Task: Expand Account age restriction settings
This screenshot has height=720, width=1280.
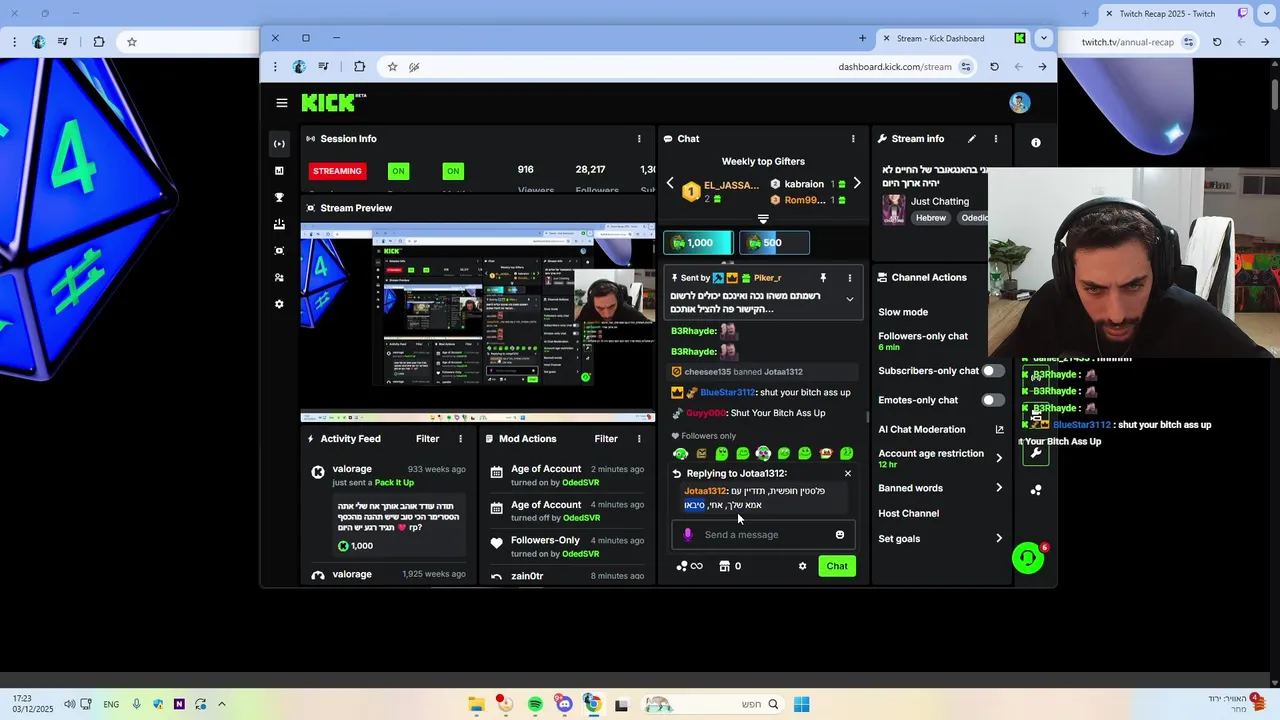Action: point(998,458)
